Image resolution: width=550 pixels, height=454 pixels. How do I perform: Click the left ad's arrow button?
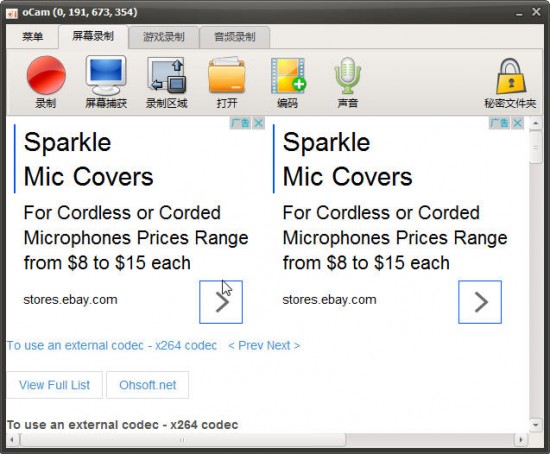tap(221, 302)
